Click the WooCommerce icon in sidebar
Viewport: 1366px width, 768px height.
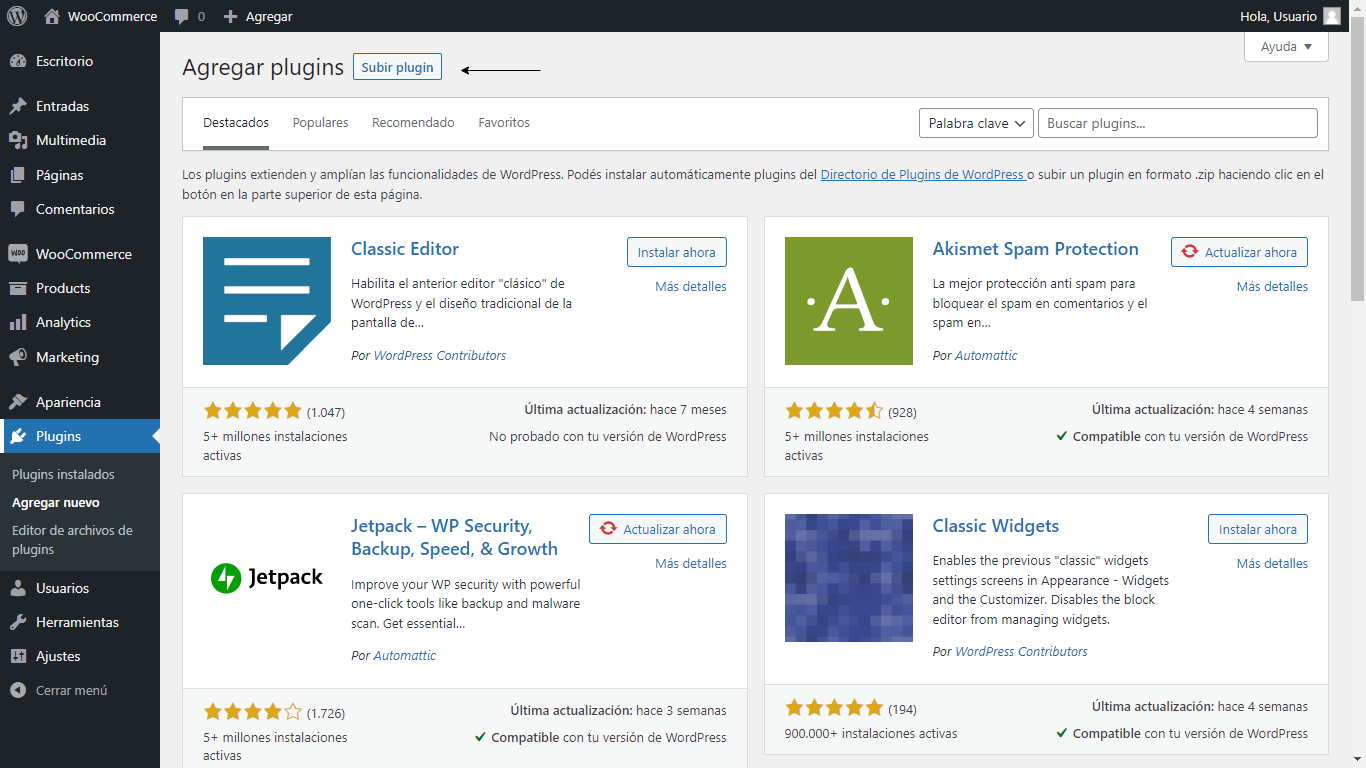(x=18, y=254)
